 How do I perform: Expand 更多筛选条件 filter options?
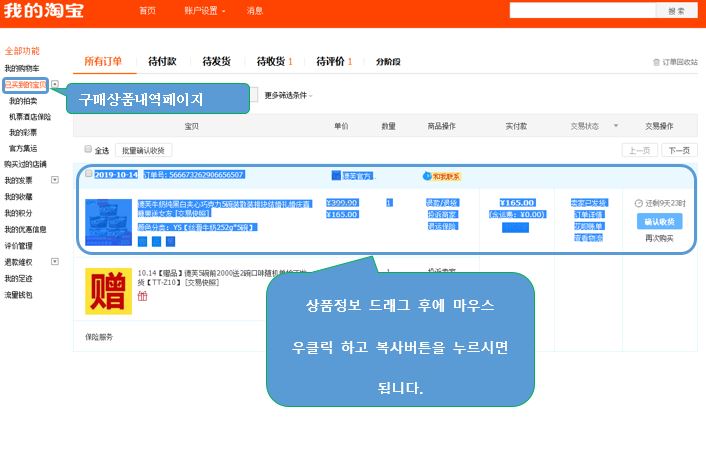(x=288, y=95)
